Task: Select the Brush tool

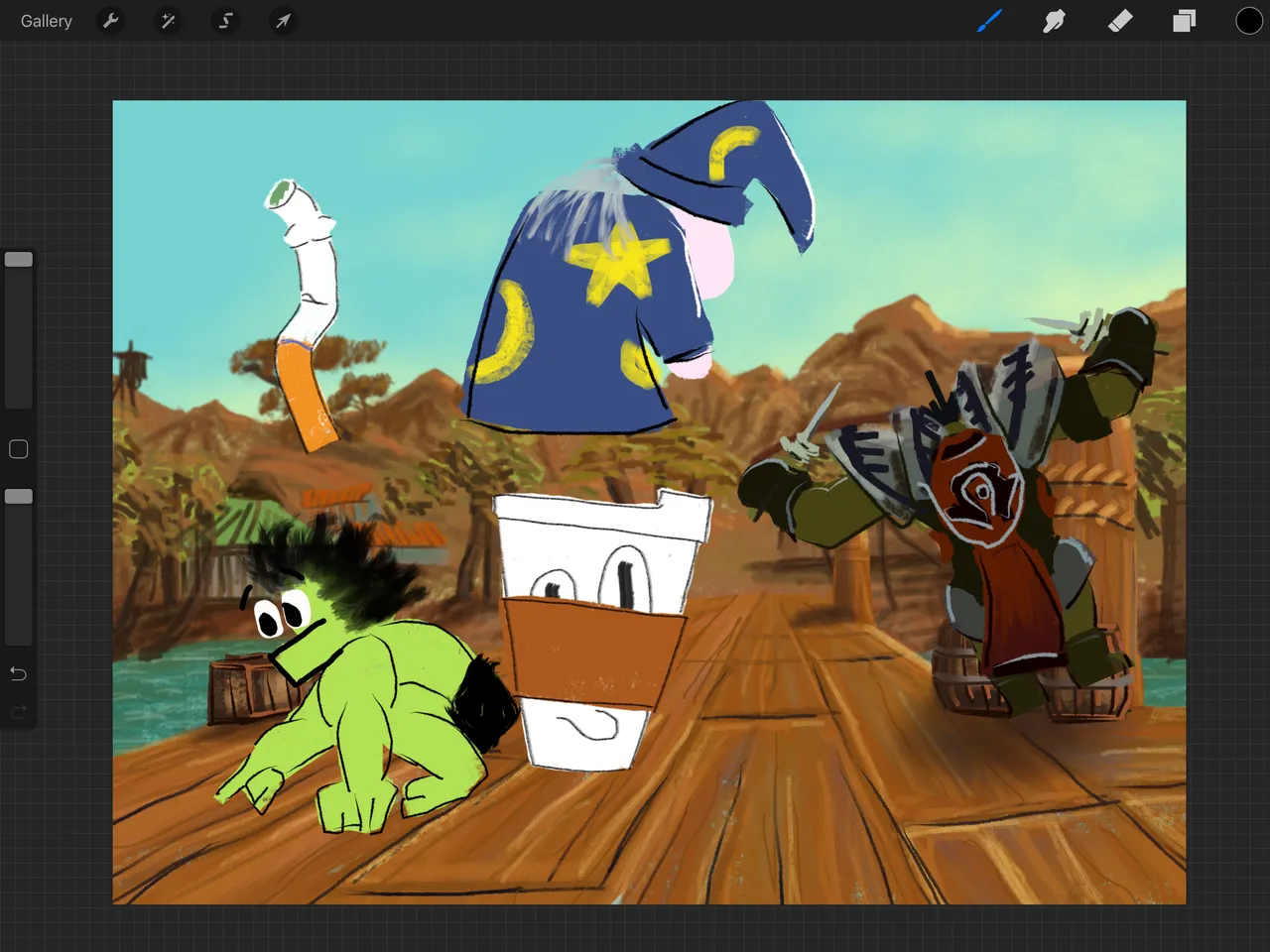Action: 989,21
